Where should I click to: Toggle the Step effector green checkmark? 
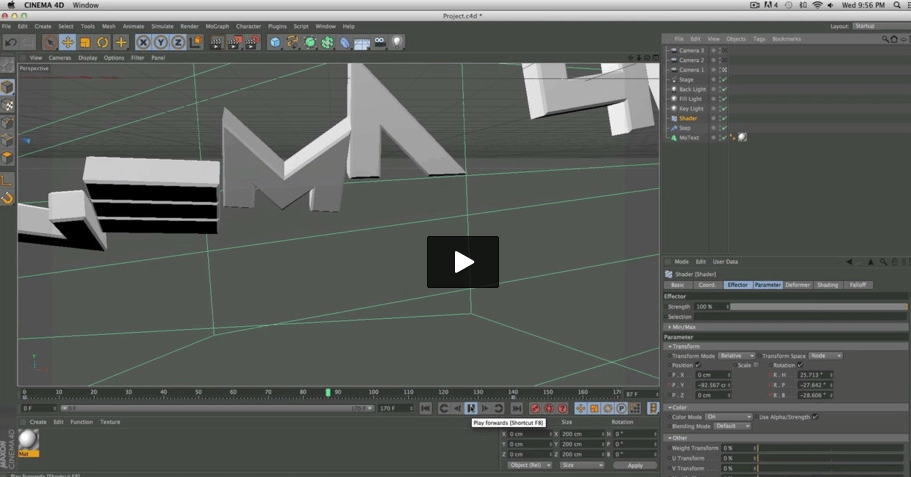[725, 128]
